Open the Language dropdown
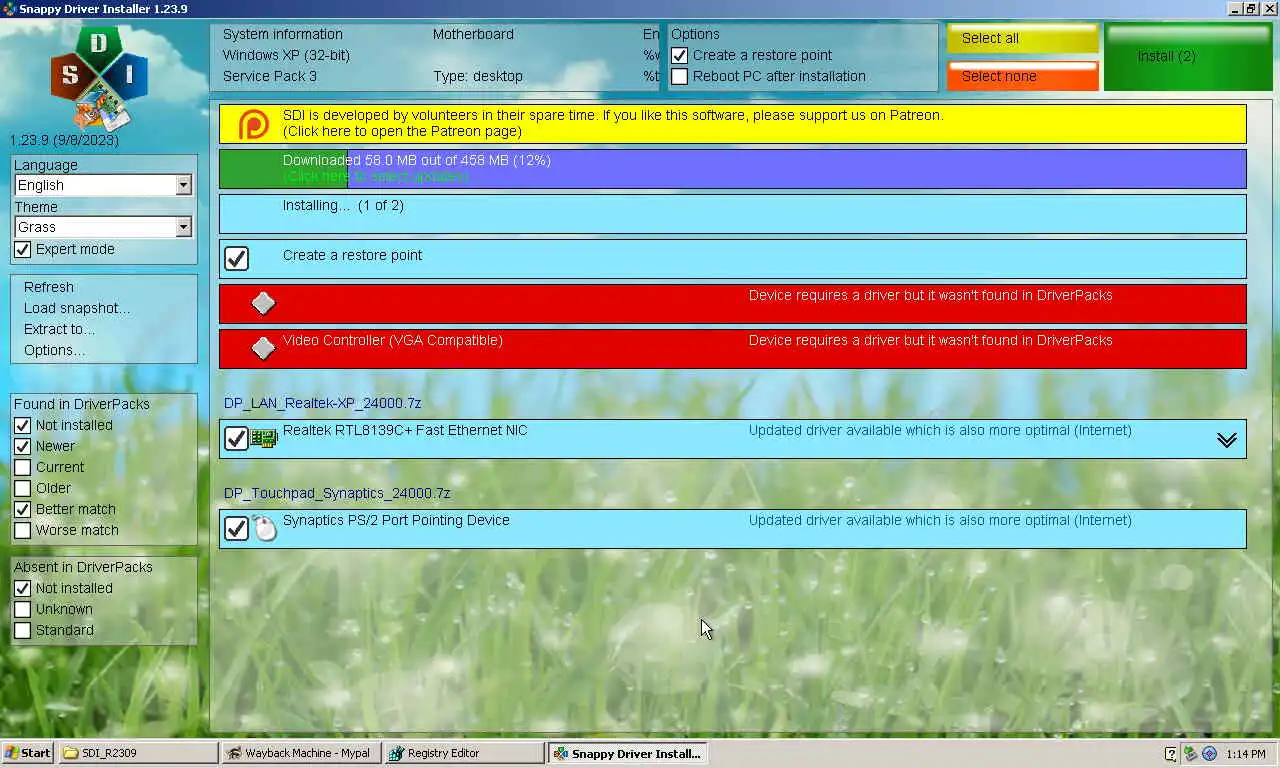 103,185
